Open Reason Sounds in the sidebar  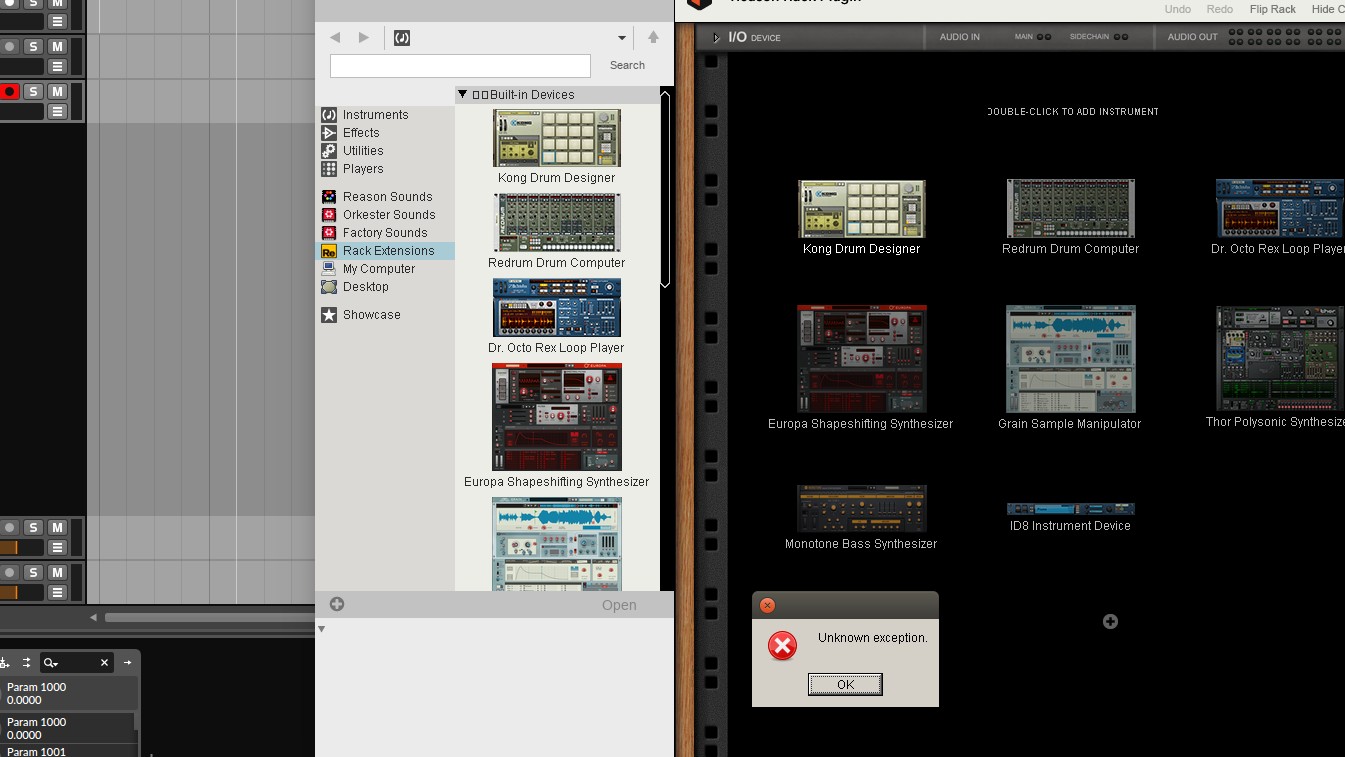[387, 197]
